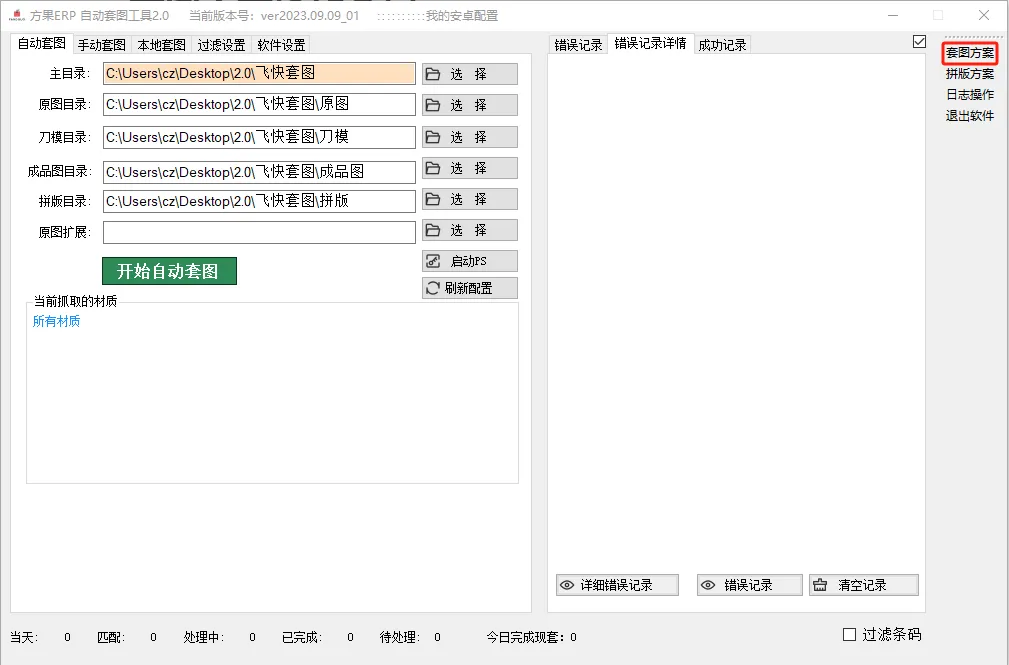Click folder icon for 刀模目录 row
The image size is (1009, 665).
click(x=433, y=136)
